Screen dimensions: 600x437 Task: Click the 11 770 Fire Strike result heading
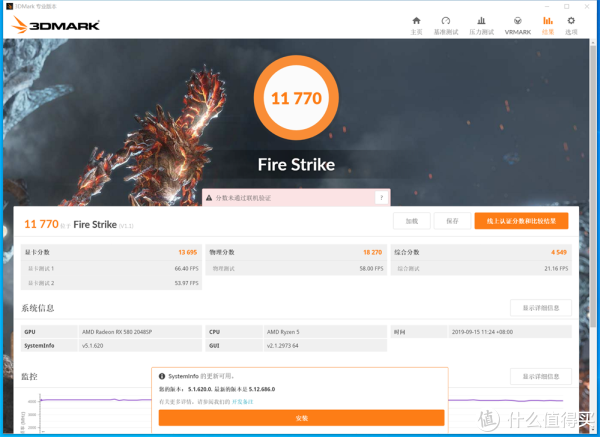tap(78, 224)
